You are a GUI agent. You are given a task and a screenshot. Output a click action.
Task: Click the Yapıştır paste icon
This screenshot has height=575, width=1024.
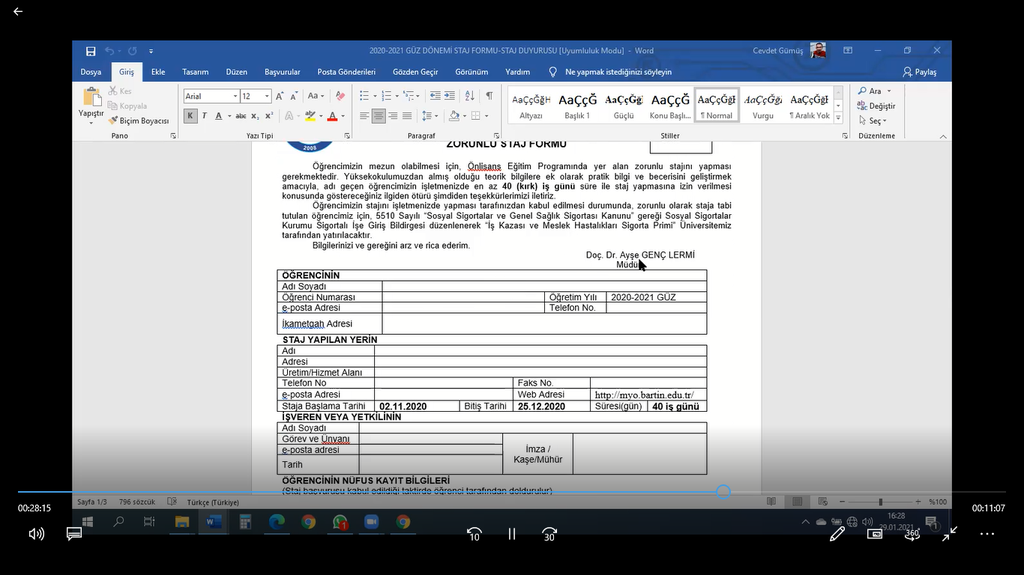pos(91,98)
